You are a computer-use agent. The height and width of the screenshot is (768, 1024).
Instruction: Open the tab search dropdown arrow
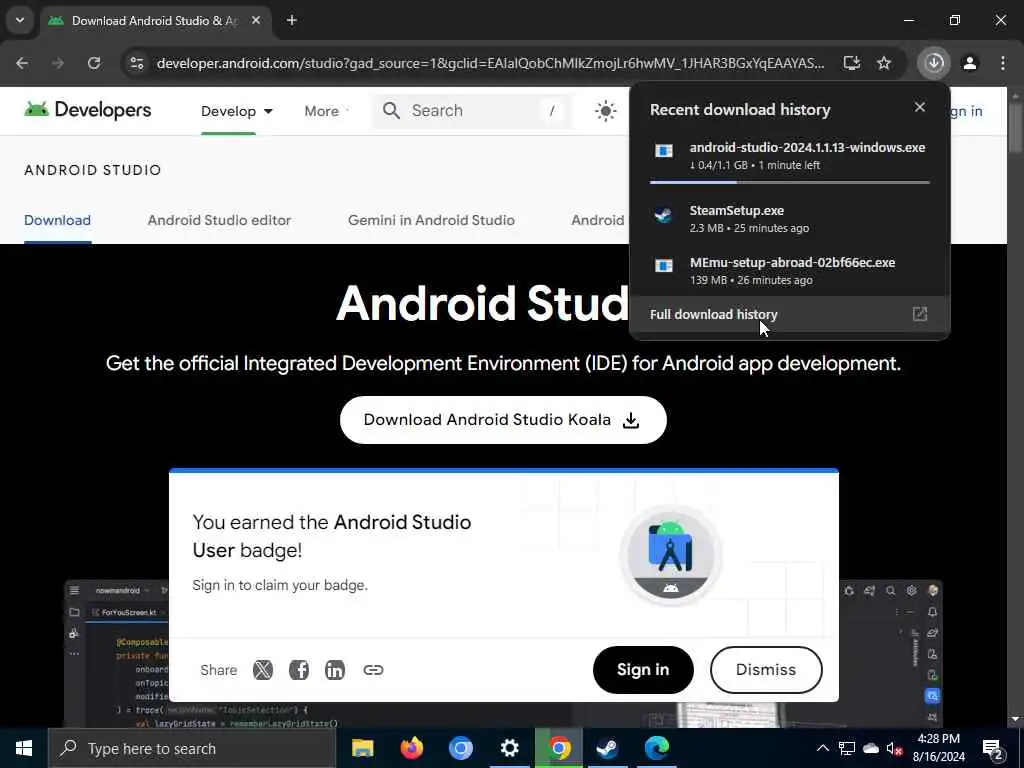click(20, 20)
